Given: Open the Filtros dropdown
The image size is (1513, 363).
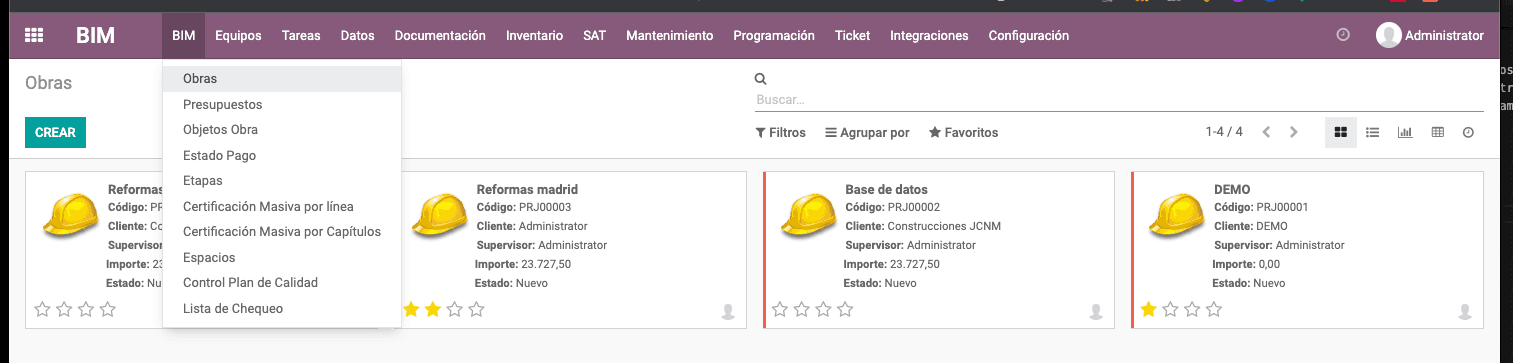Looking at the screenshot, I should 780,132.
